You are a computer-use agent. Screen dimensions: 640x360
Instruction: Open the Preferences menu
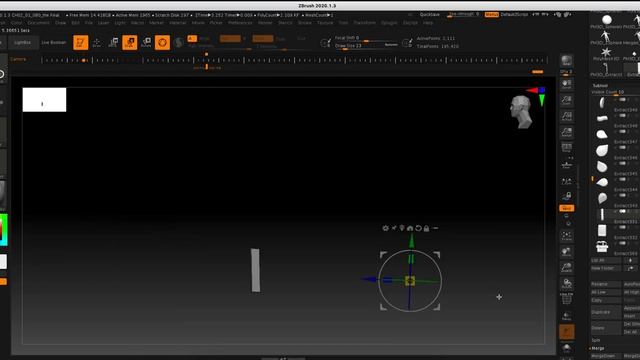pos(240,23)
